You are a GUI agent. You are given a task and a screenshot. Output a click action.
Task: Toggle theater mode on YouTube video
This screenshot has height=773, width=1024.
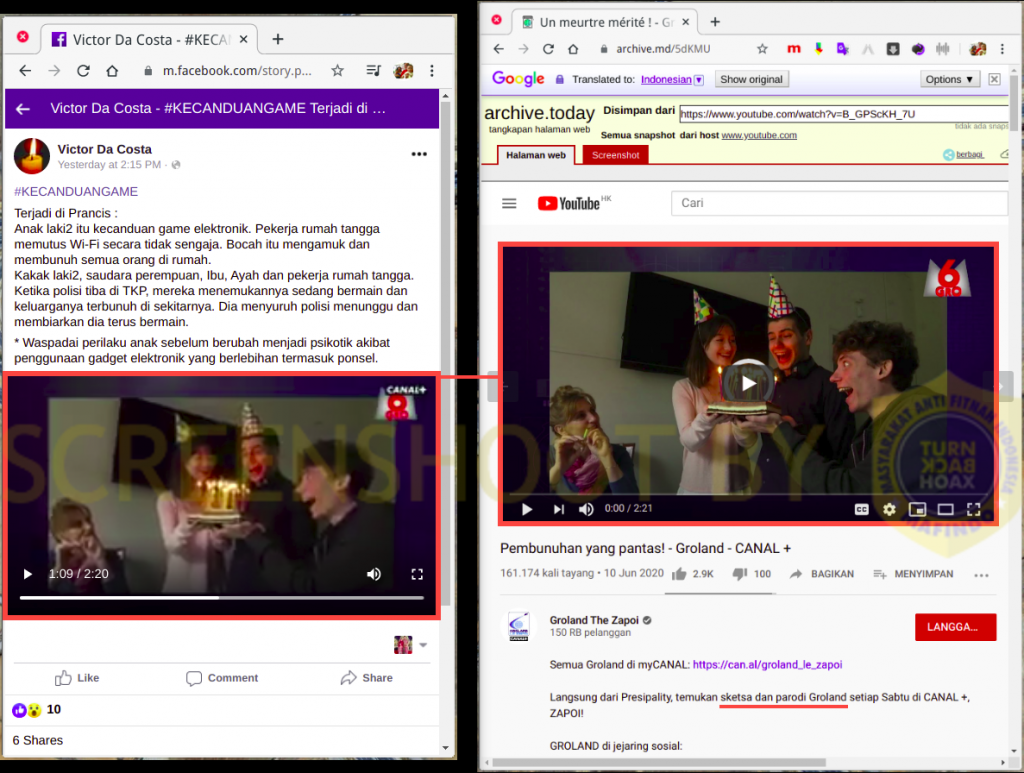coord(945,509)
